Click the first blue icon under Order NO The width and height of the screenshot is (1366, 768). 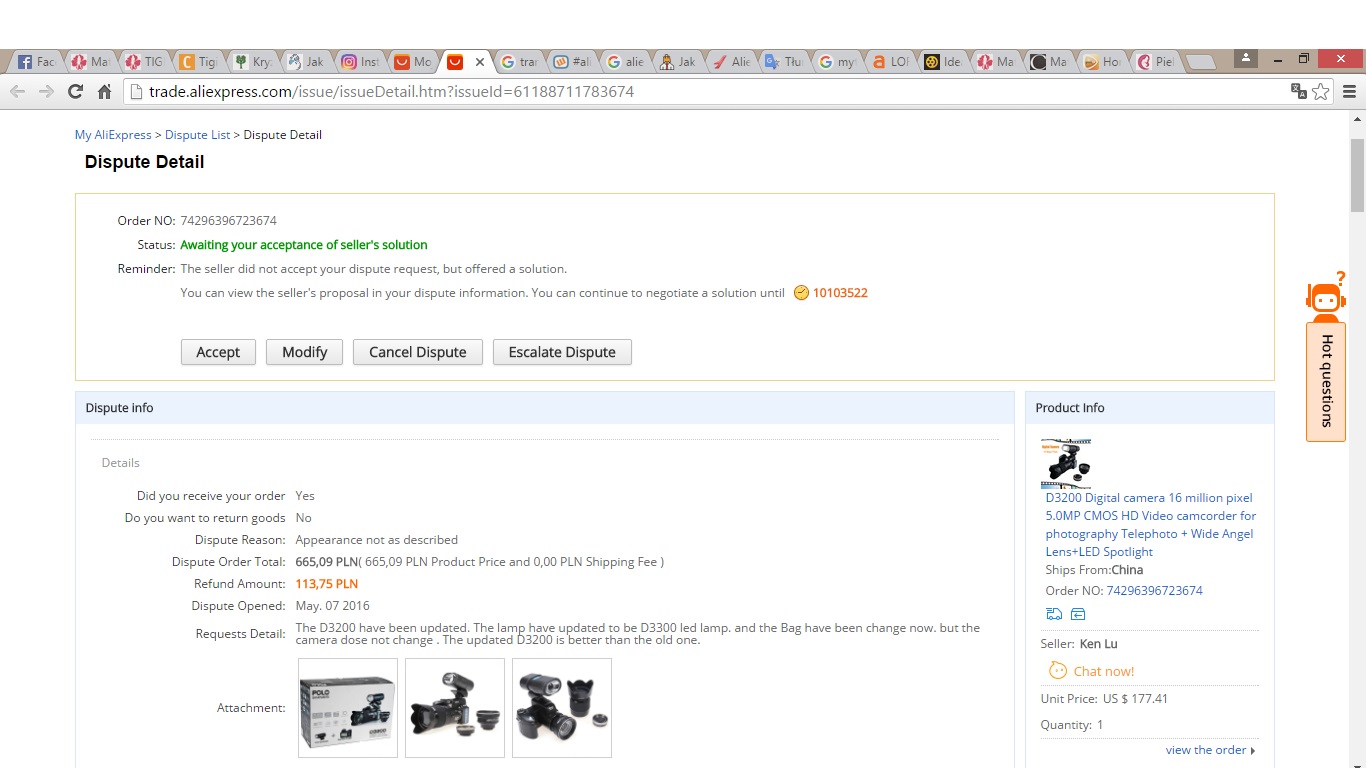tap(1054, 614)
